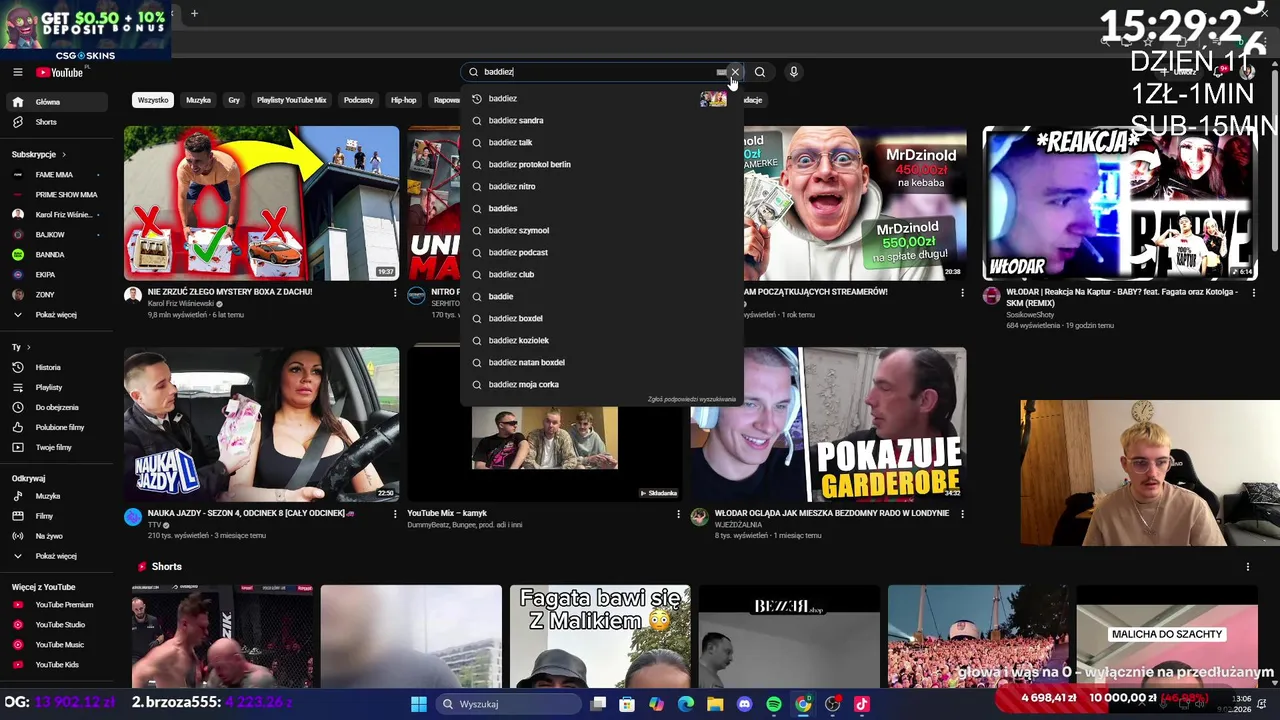Expand the Ty section chevron
Image resolution: width=1280 pixels, height=720 pixels.
[x=22, y=347]
